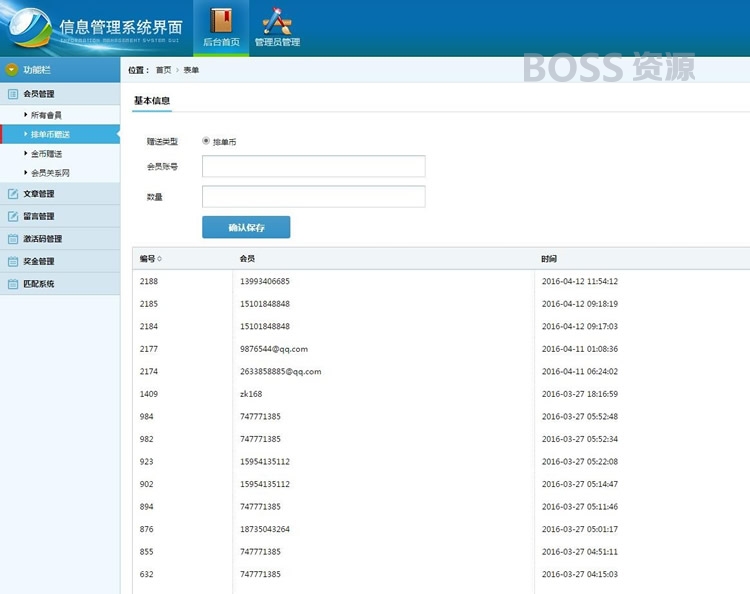Click the time 2016-03-27 04:15:03

580,574
